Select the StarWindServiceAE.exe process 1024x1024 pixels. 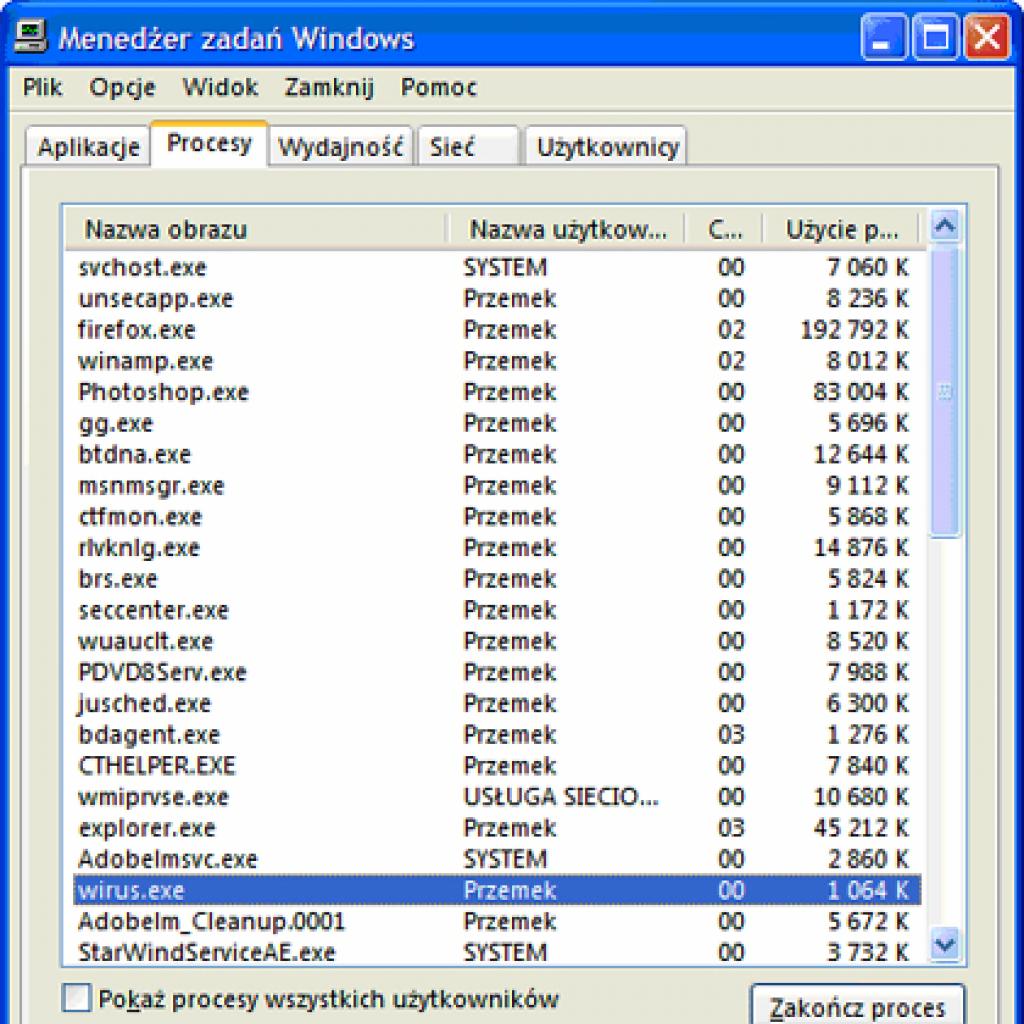point(496,952)
